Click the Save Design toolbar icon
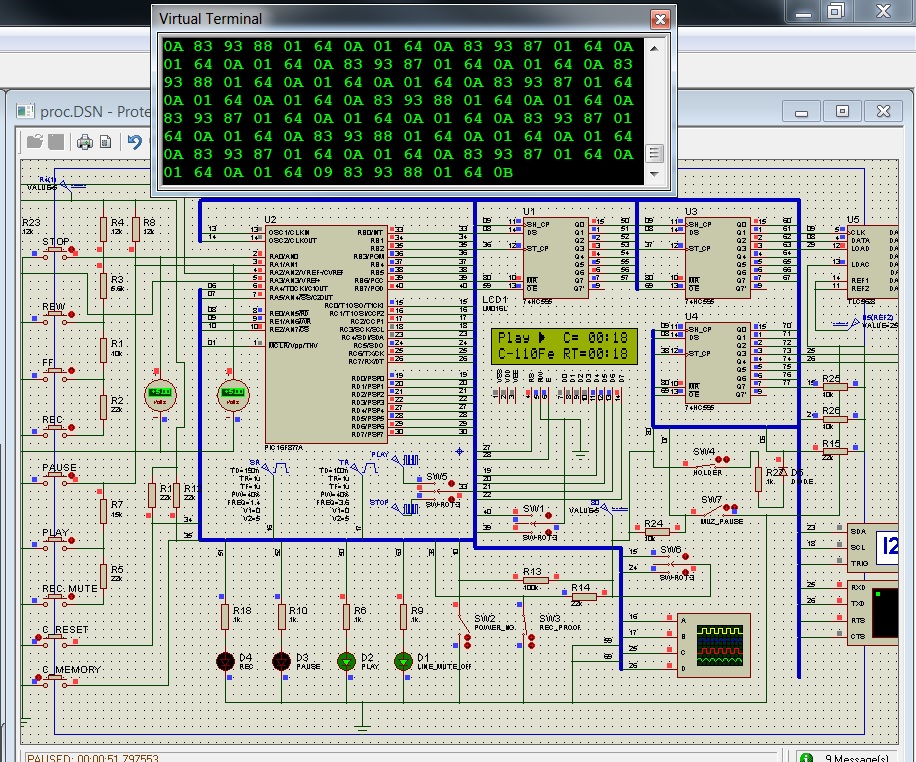Image resolution: width=916 pixels, height=762 pixels. tap(56, 141)
